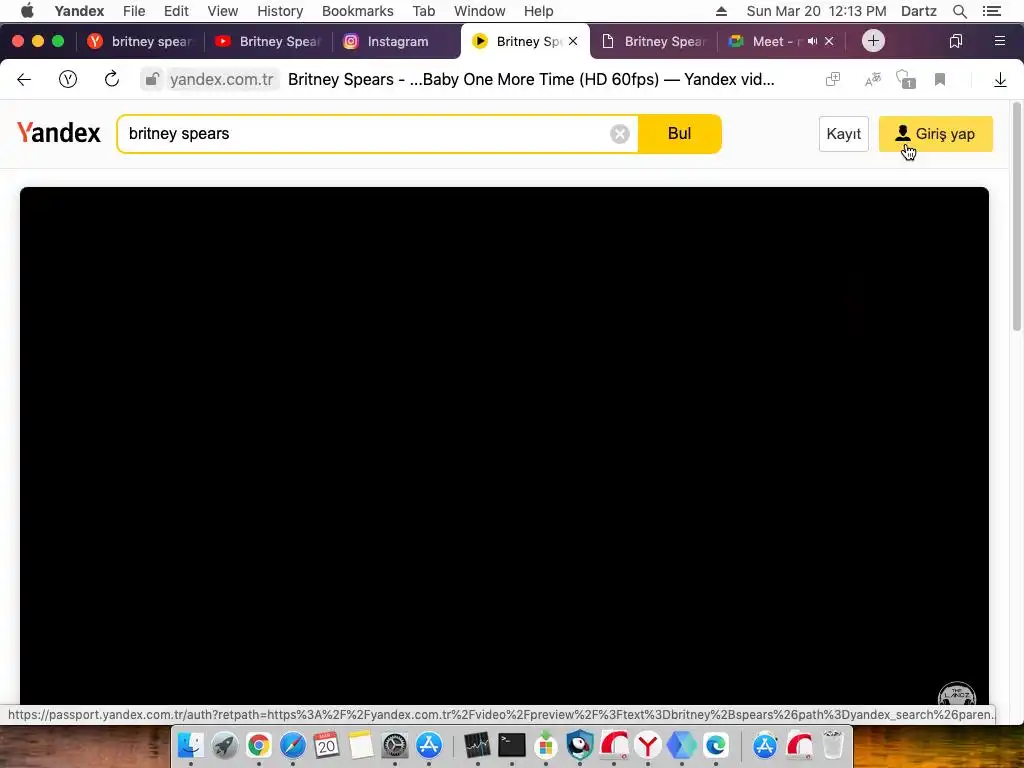
Task: Switch to the britney spears Yandex search tab
Action: (x=141, y=41)
